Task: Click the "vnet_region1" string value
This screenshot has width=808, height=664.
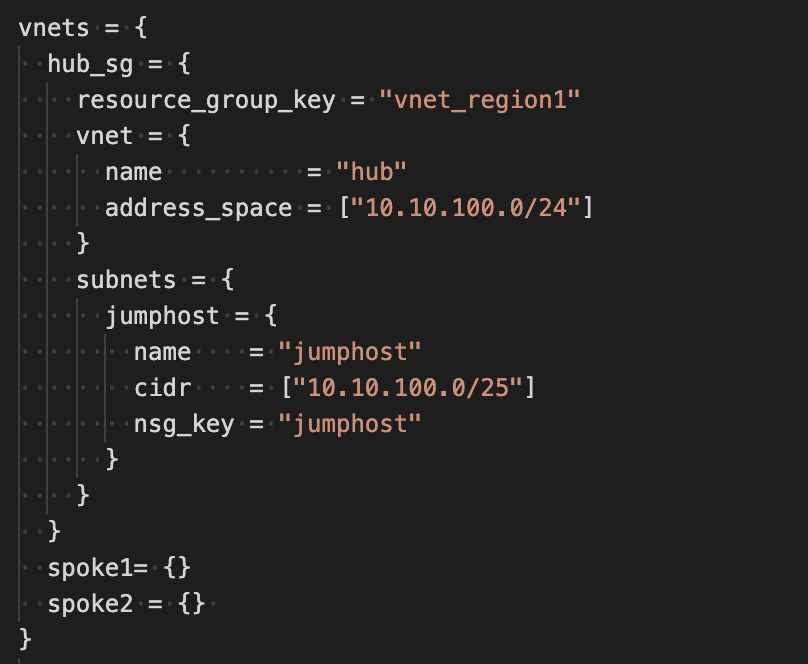Action: (480, 100)
